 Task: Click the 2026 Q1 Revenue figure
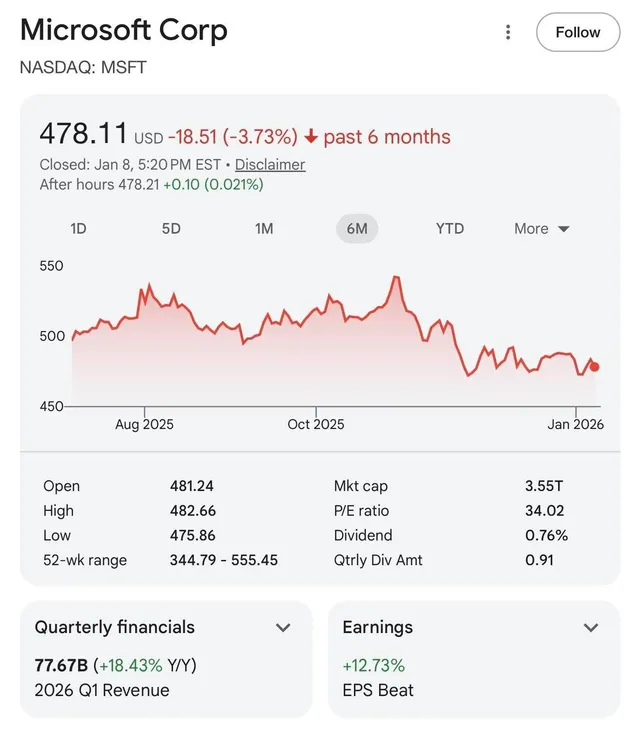click(x=62, y=665)
